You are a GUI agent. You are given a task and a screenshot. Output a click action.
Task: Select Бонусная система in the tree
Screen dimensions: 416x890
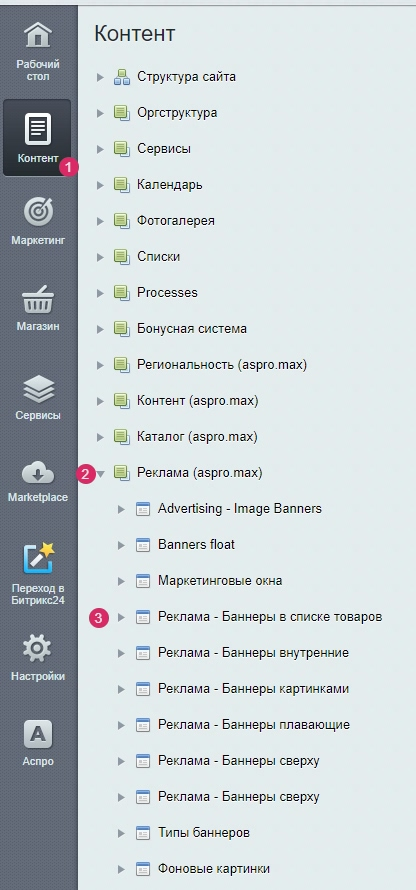tap(192, 329)
